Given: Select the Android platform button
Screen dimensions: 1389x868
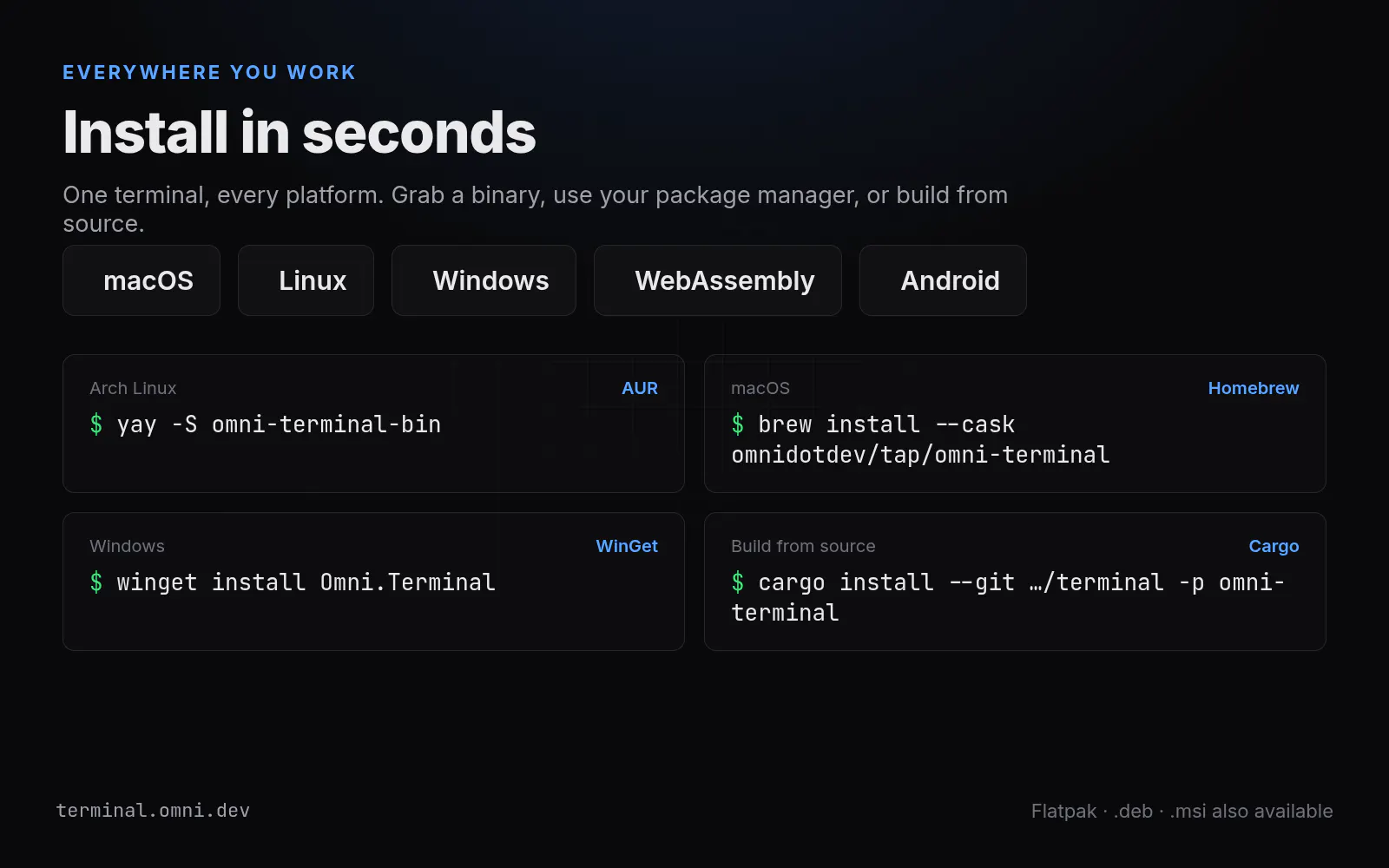Looking at the screenshot, I should (x=943, y=280).
